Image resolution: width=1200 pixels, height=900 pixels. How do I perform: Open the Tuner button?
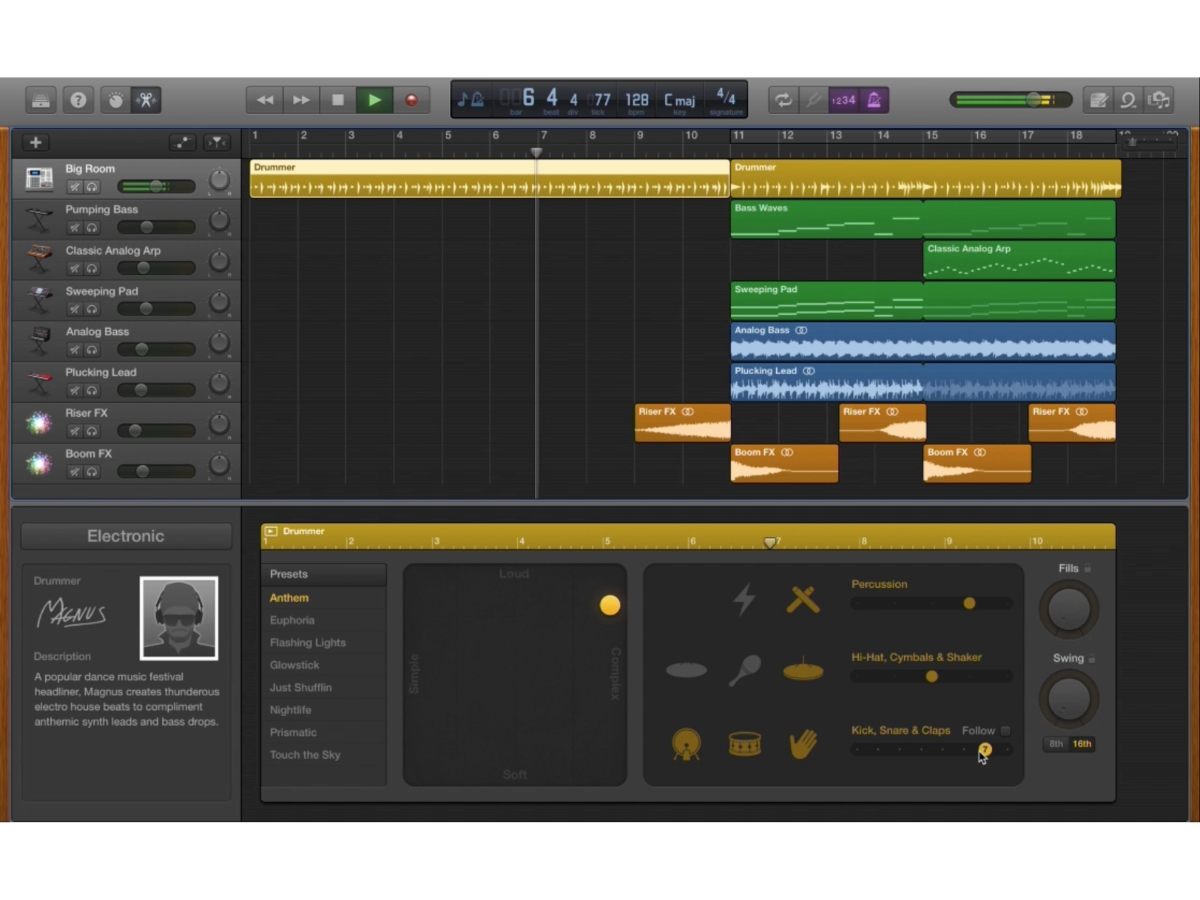[x=813, y=100]
